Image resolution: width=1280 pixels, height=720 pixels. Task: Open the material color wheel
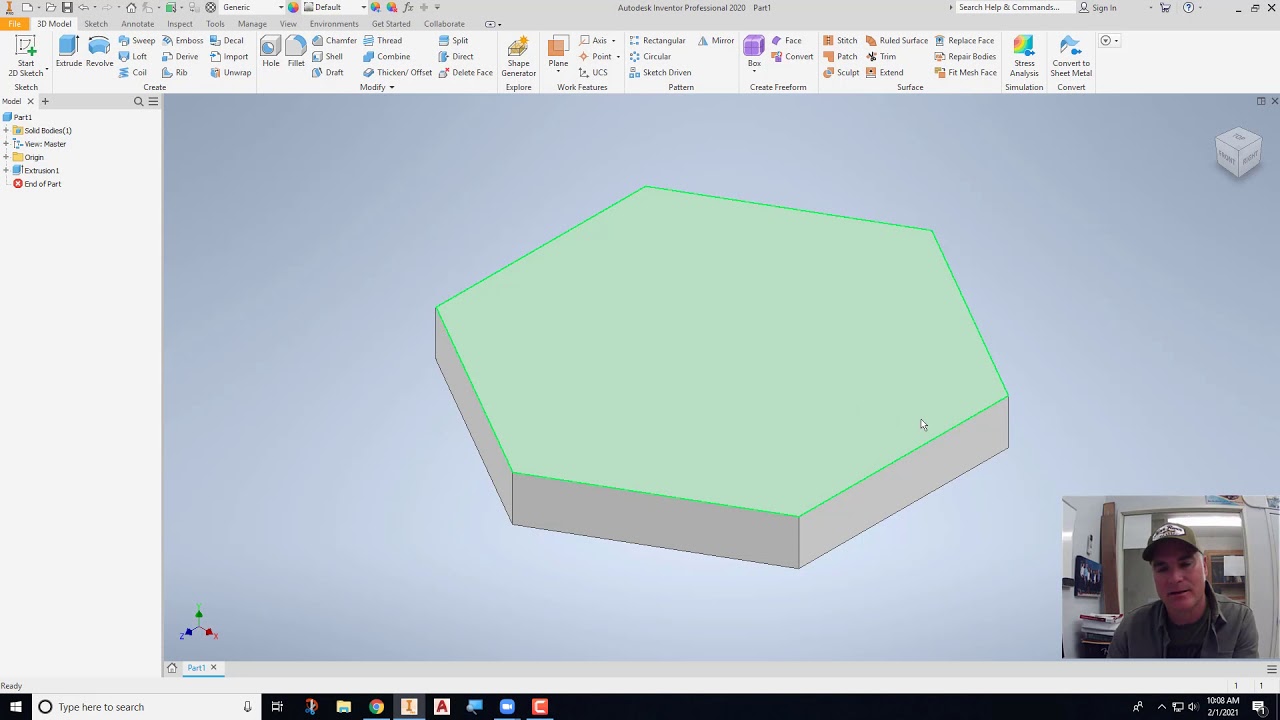pyautogui.click(x=293, y=7)
